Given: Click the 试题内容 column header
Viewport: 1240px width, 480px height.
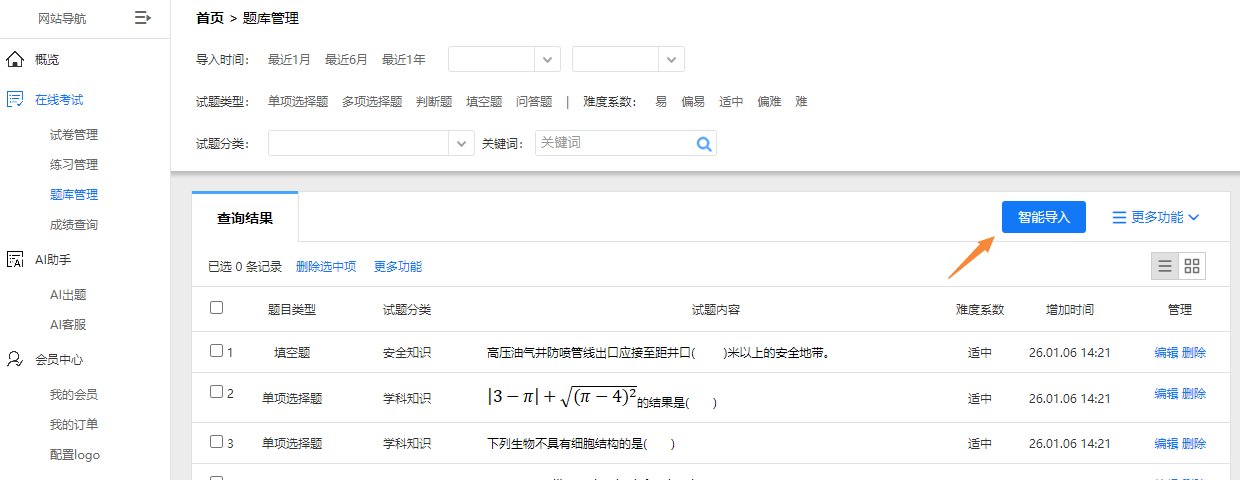Looking at the screenshot, I should click(x=715, y=310).
